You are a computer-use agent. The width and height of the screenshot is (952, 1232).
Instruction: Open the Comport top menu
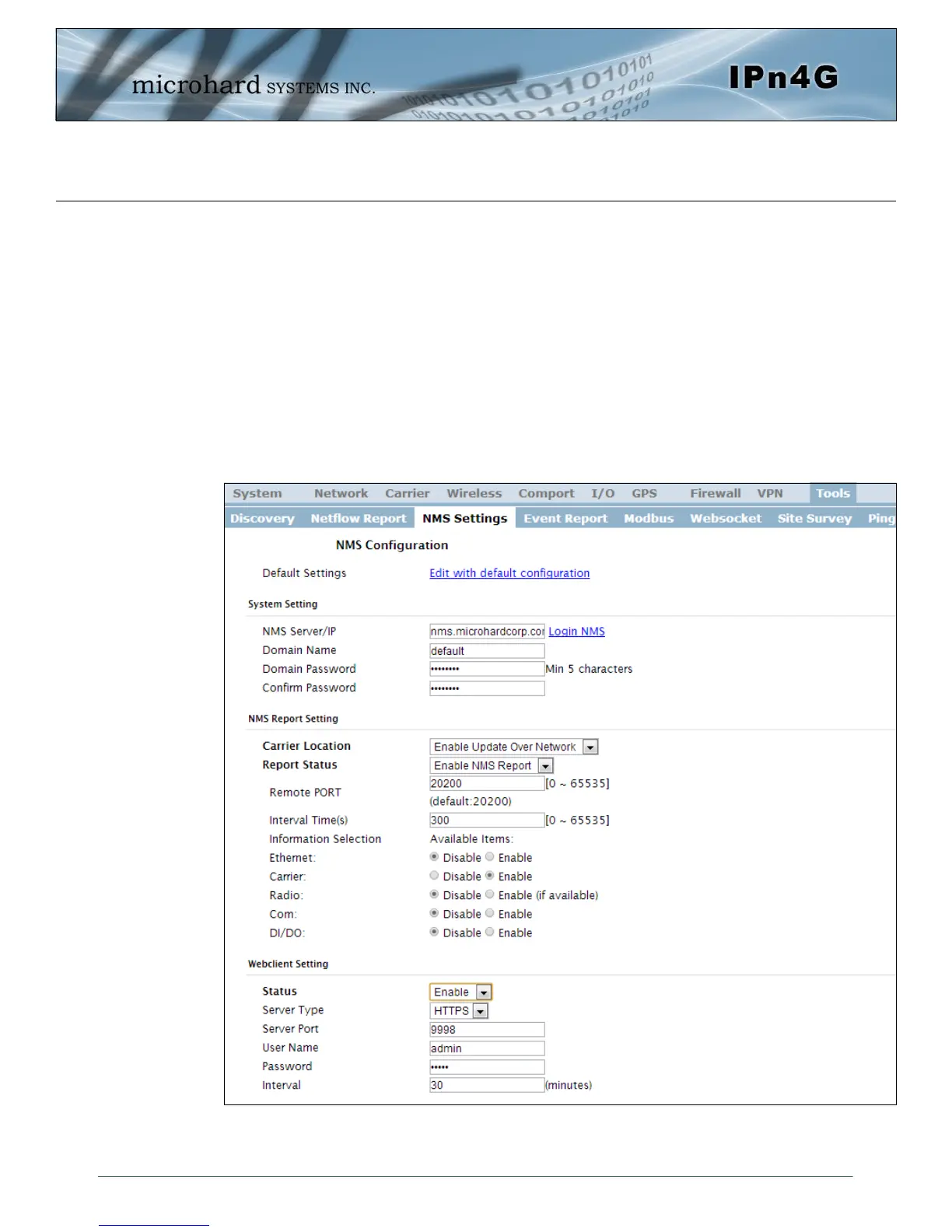[x=546, y=493]
